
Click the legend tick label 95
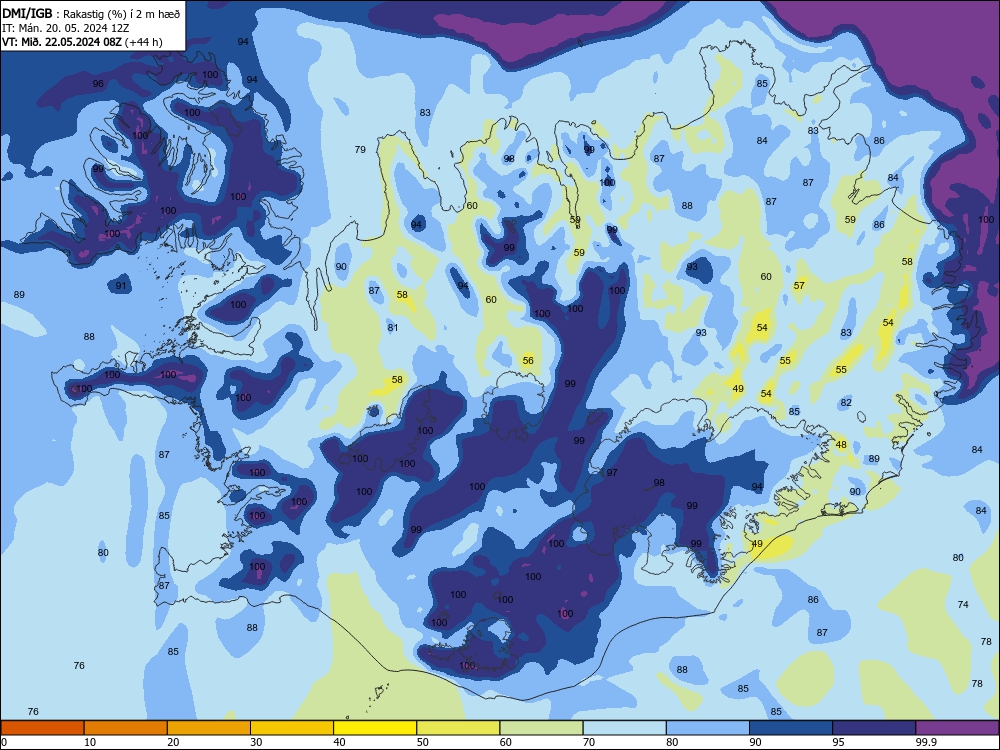(x=839, y=742)
